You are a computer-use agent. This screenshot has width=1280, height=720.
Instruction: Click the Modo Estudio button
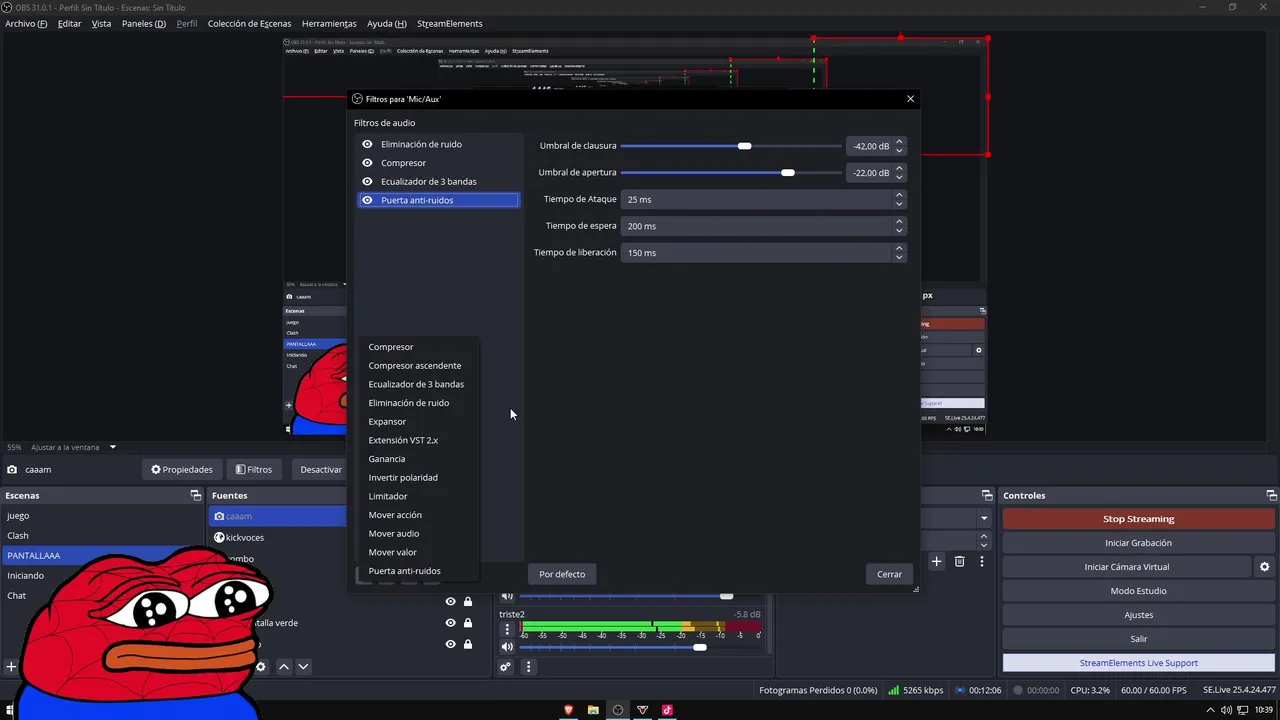[1138, 591]
